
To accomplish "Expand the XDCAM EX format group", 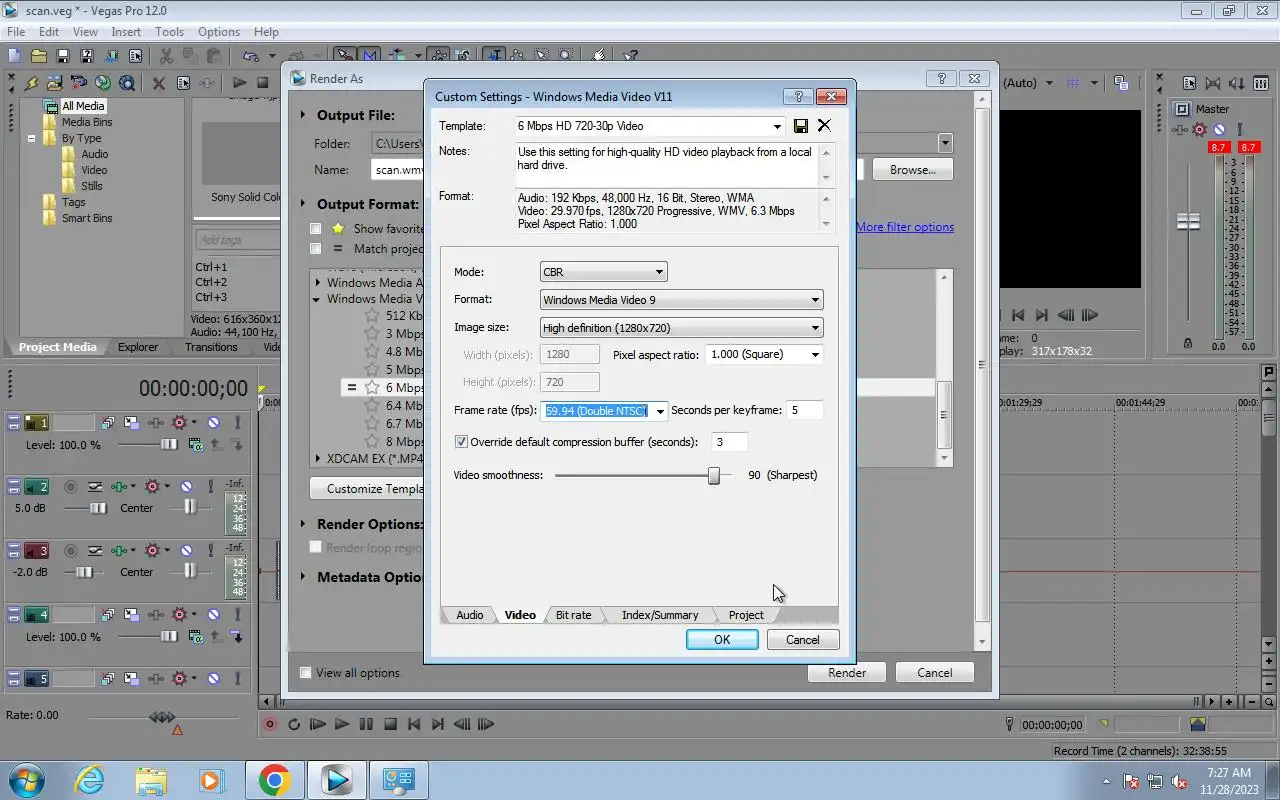I will 318,459.
